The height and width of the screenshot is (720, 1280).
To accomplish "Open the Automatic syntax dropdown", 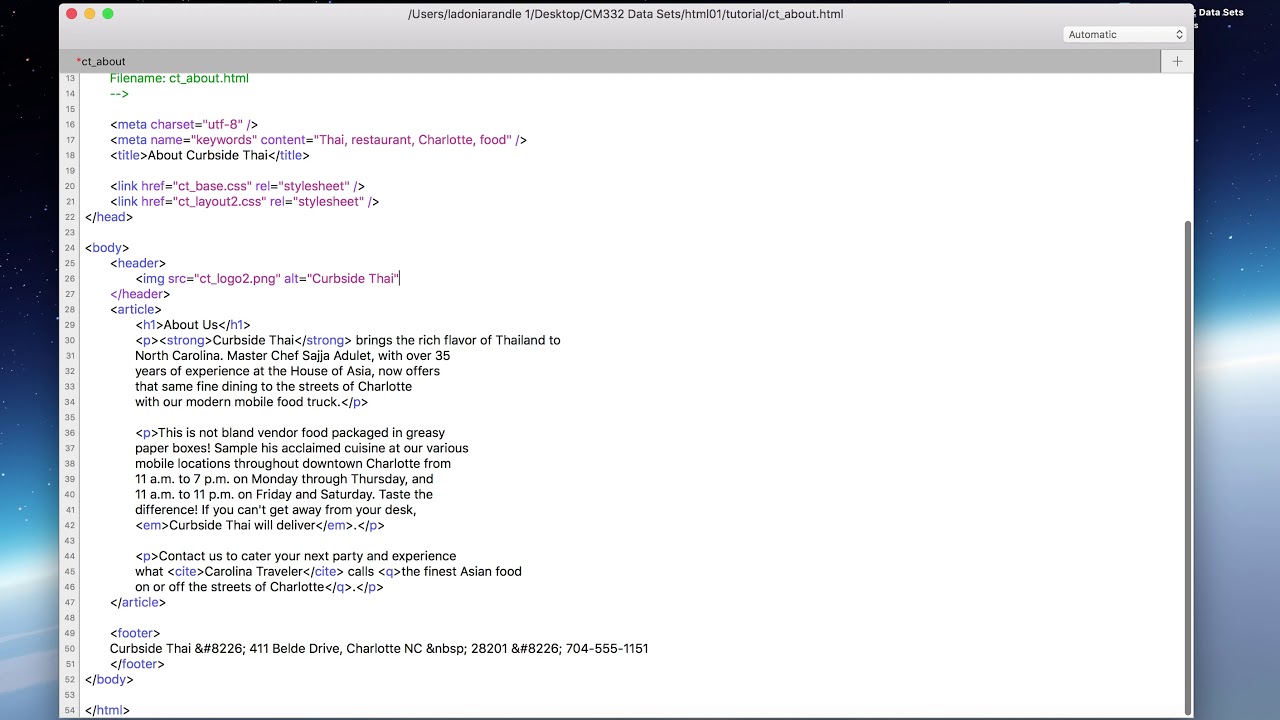I will [x=1125, y=34].
